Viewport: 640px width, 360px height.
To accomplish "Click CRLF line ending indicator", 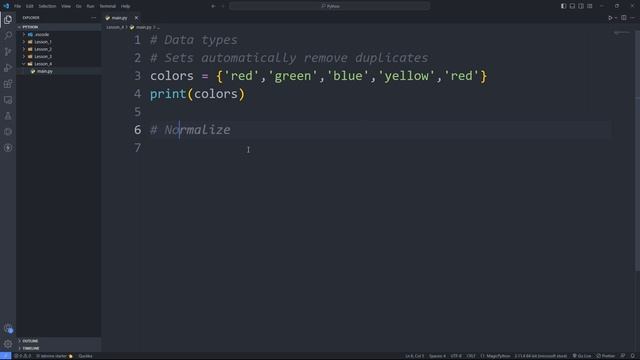I will 471,356.
